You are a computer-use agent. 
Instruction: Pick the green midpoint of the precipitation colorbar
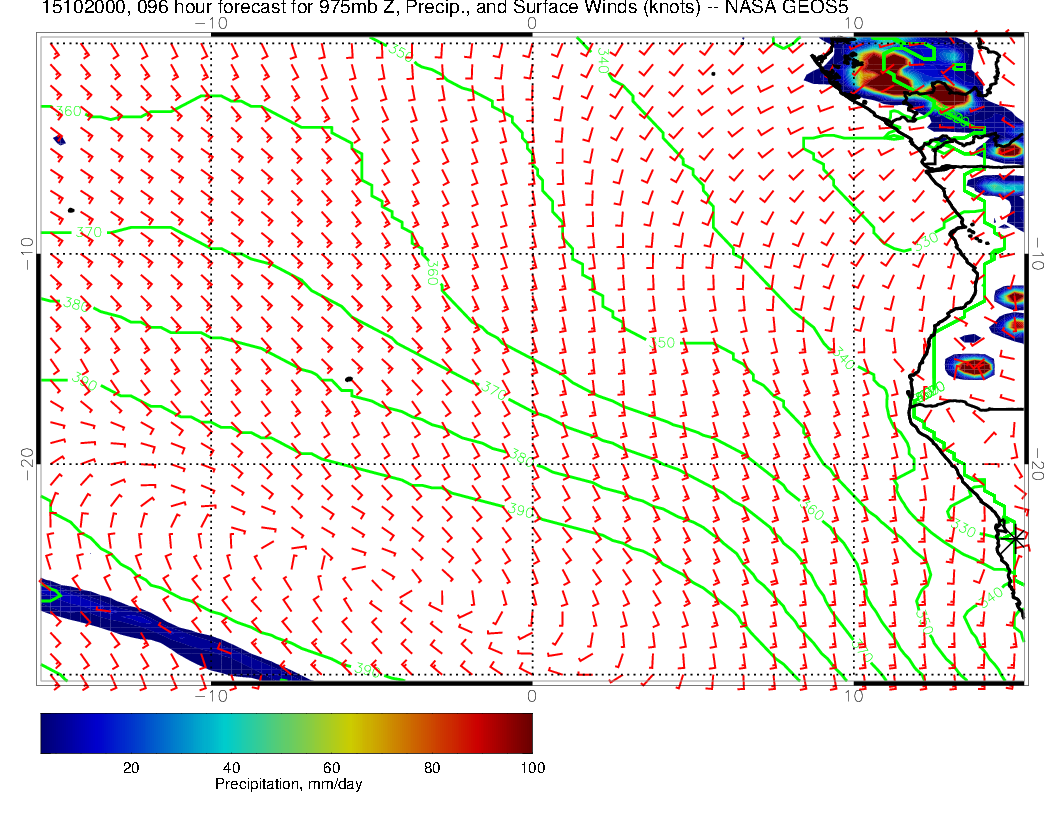click(x=286, y=732)
